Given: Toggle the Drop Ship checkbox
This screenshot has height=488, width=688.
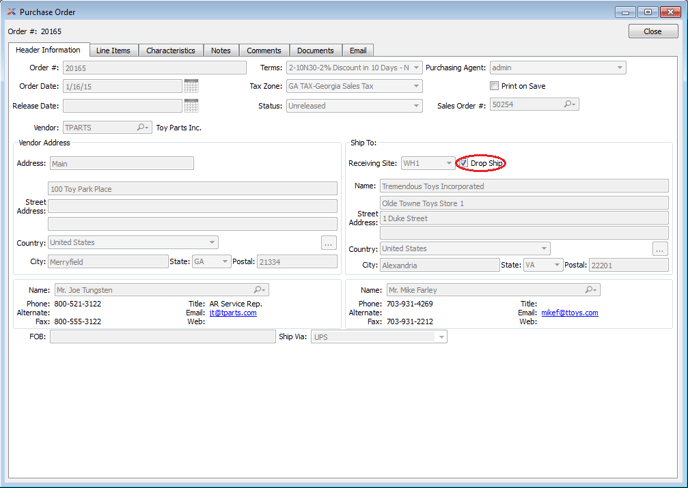Looking at the screenshot, I should click(x=463, y=163).
